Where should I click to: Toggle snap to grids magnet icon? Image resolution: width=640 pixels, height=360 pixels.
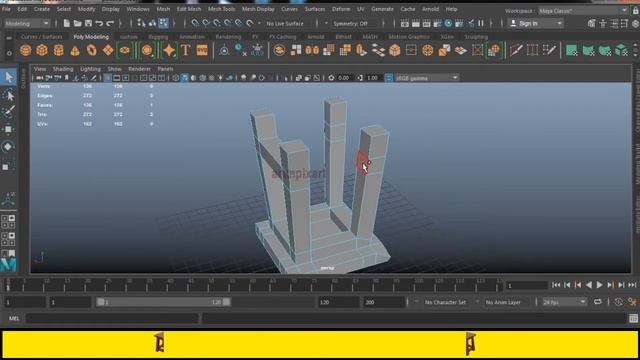[196, 23]
